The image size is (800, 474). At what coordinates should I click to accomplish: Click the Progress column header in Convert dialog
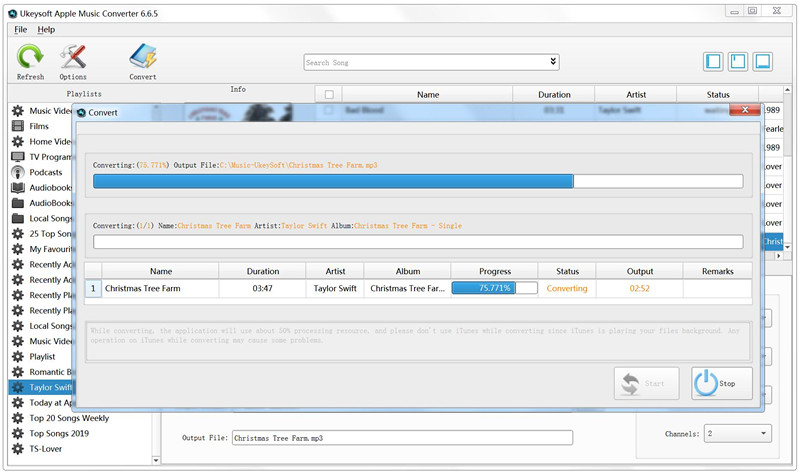click(494, 271)
